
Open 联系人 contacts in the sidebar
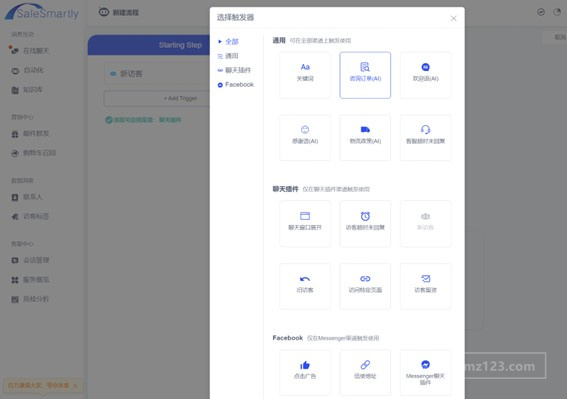pos(27,197)
